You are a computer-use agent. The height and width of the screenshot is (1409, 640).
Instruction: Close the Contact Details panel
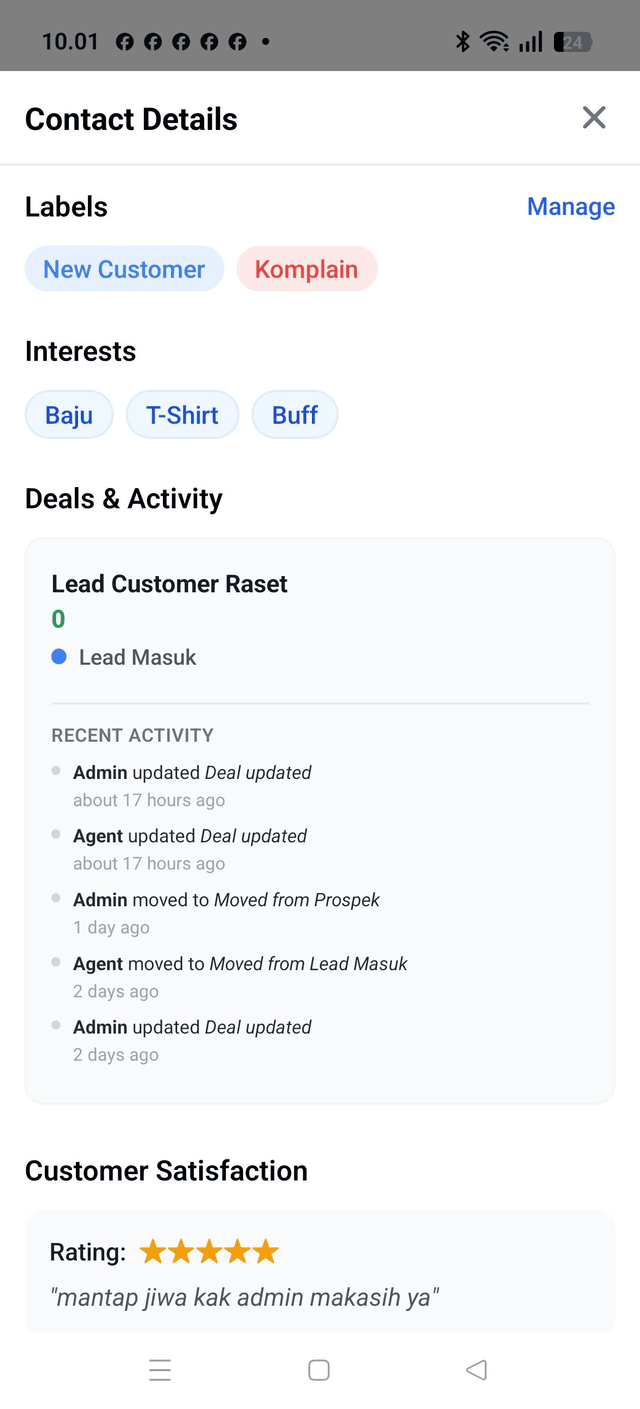click(x=594, y=118)
